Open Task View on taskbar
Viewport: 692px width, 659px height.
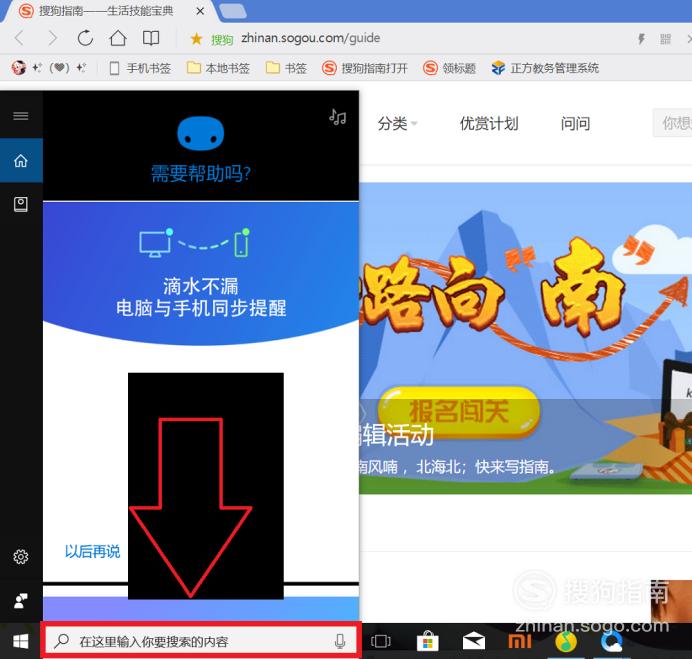[380, 641]
